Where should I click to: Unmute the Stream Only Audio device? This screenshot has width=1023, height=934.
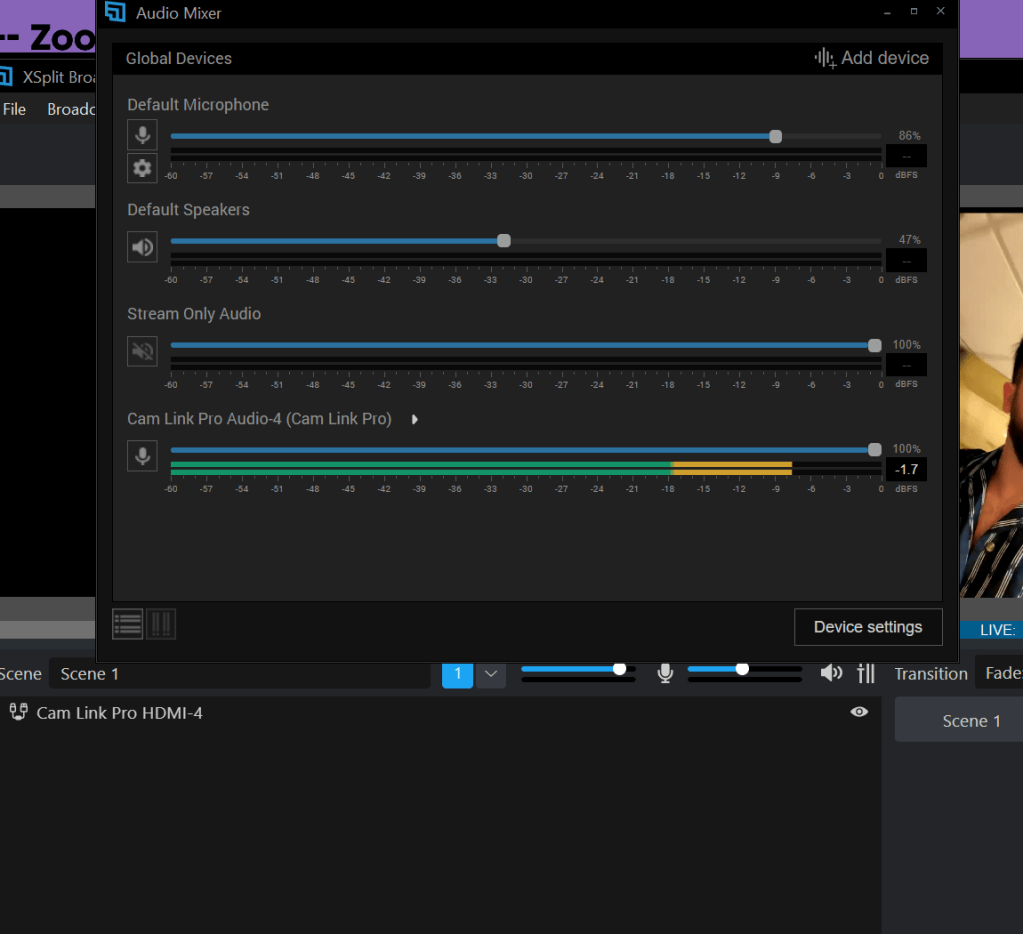click(x=142, y=352)
